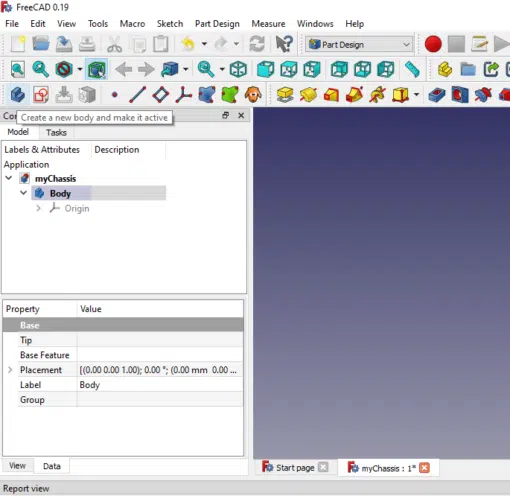Switch to the Start page document tab
Image resolution: width=510 pixels, height=496 pixels.
295,468
